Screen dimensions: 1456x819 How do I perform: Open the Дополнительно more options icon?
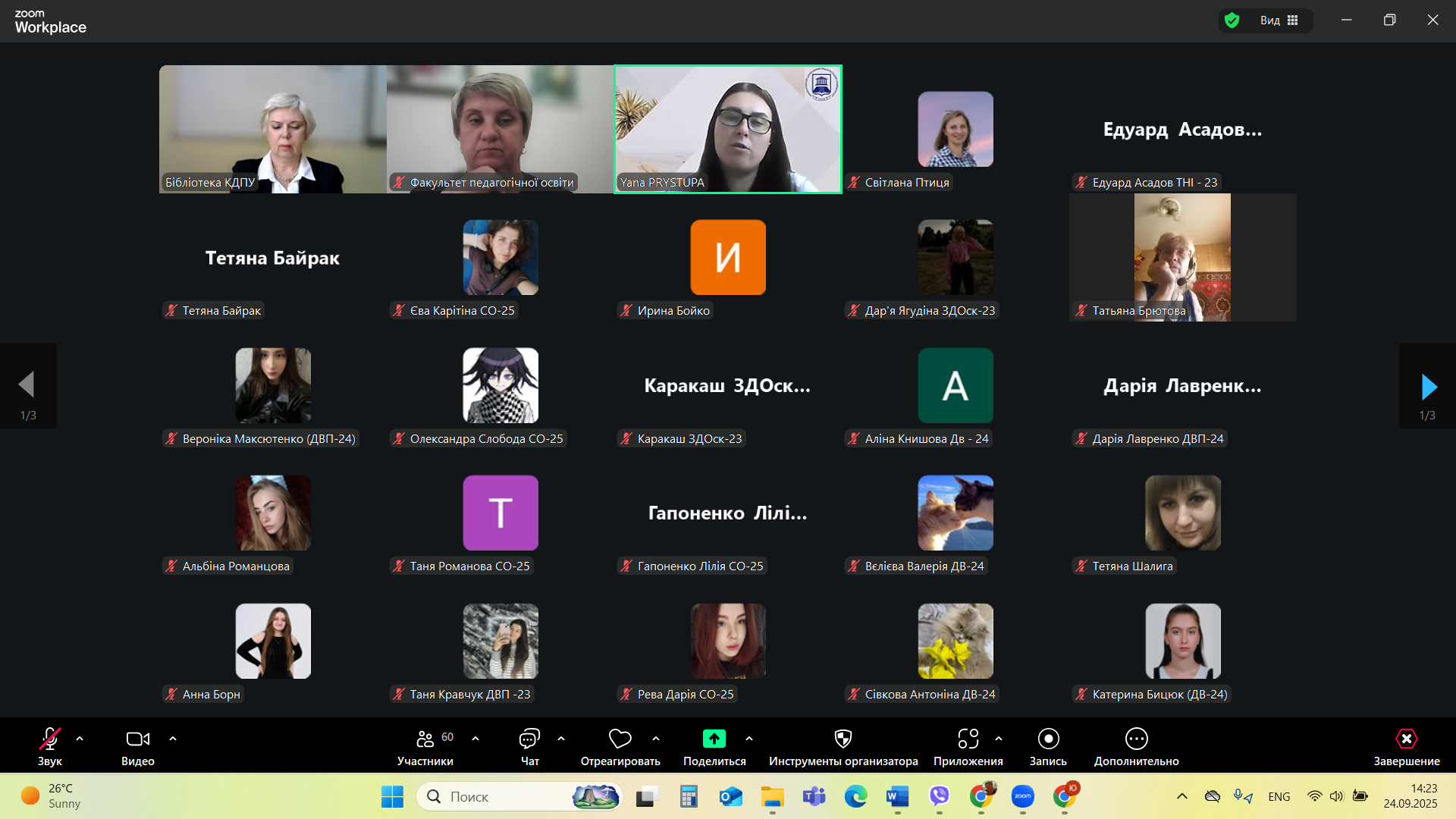click(x=1136, y=739)
